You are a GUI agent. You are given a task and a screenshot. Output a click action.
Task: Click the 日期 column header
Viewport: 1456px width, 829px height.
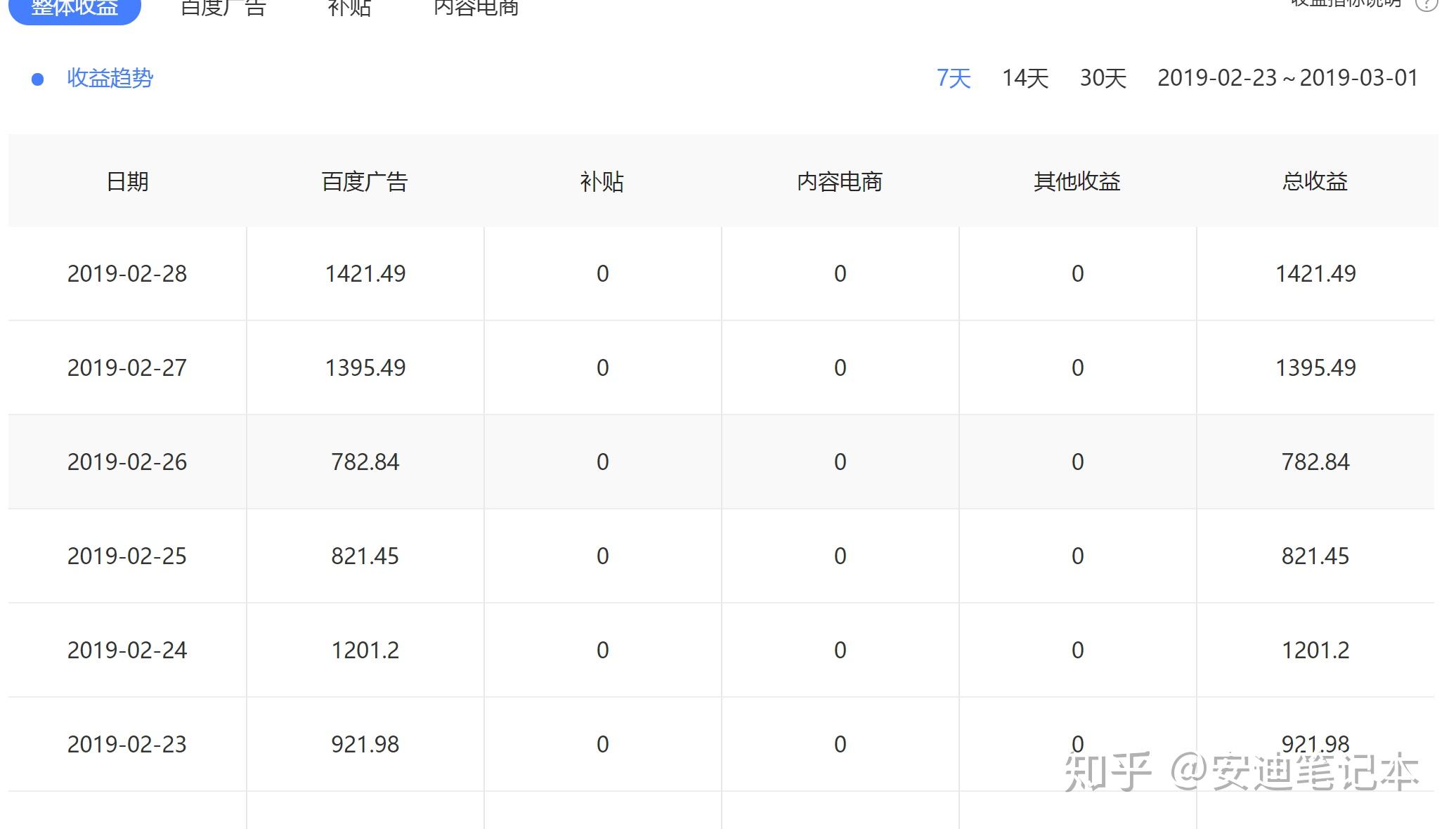click(127, 181)
